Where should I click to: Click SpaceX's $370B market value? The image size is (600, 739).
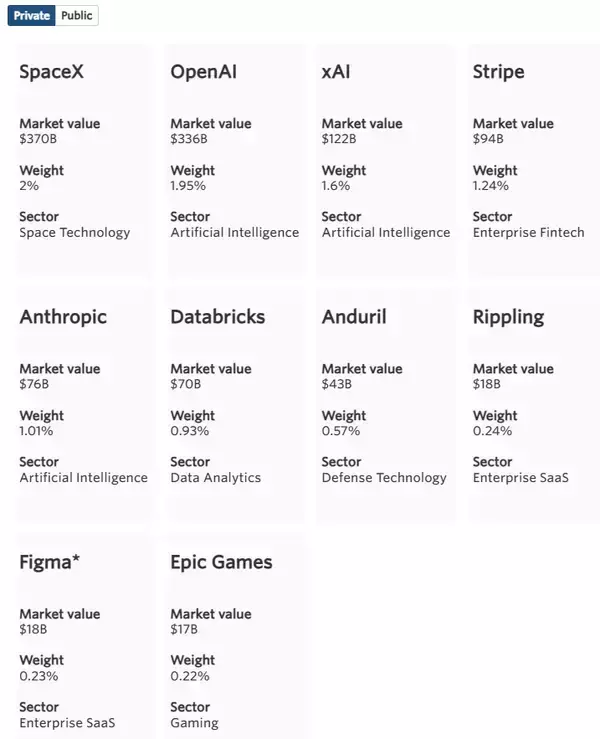pyautogui.click(x=39, y=139)
